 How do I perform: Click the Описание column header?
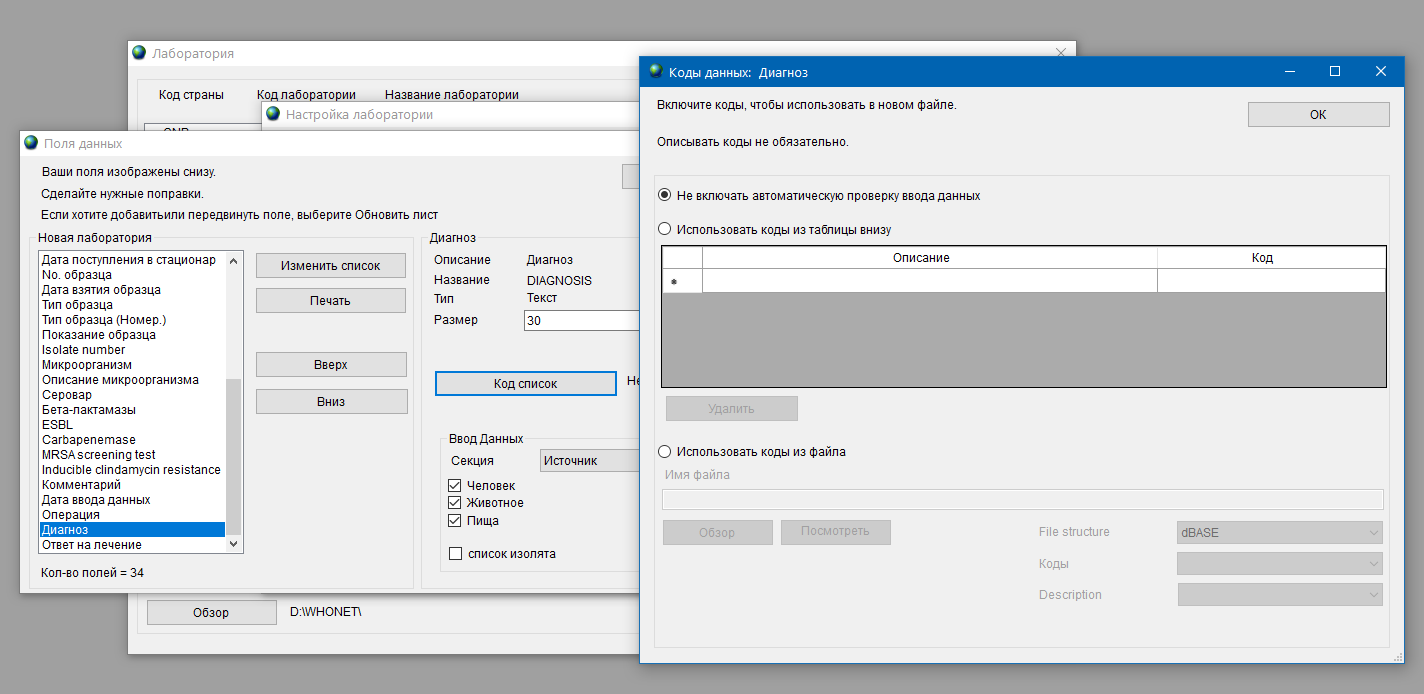(x=930, y=258)
